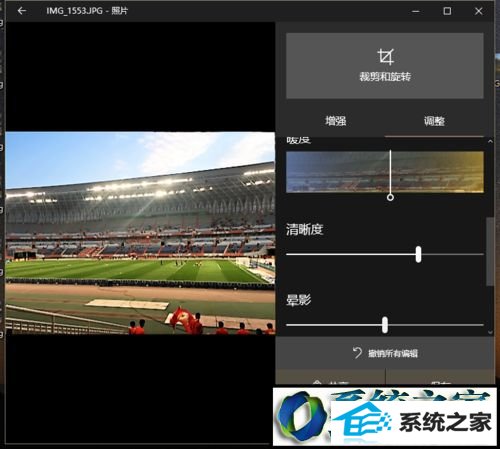The height and width of the screenshot is (449, 500).
Task: Switch to the 增强 tab
Action: 336,121
